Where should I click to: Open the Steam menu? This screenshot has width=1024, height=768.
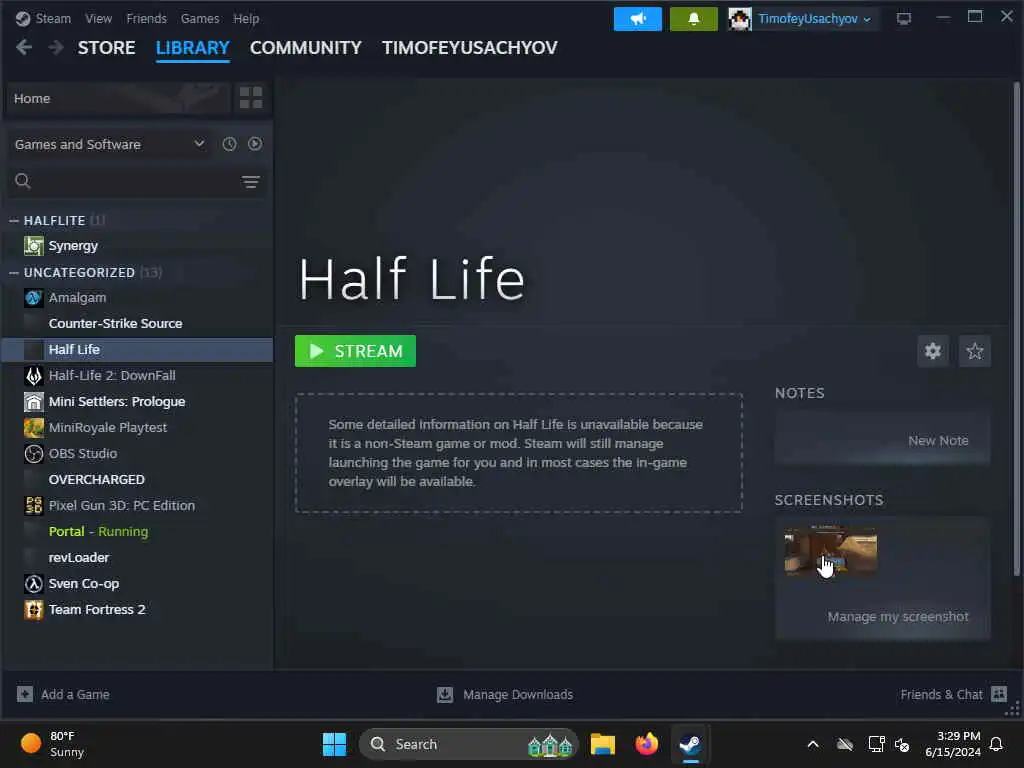[53, 18]
